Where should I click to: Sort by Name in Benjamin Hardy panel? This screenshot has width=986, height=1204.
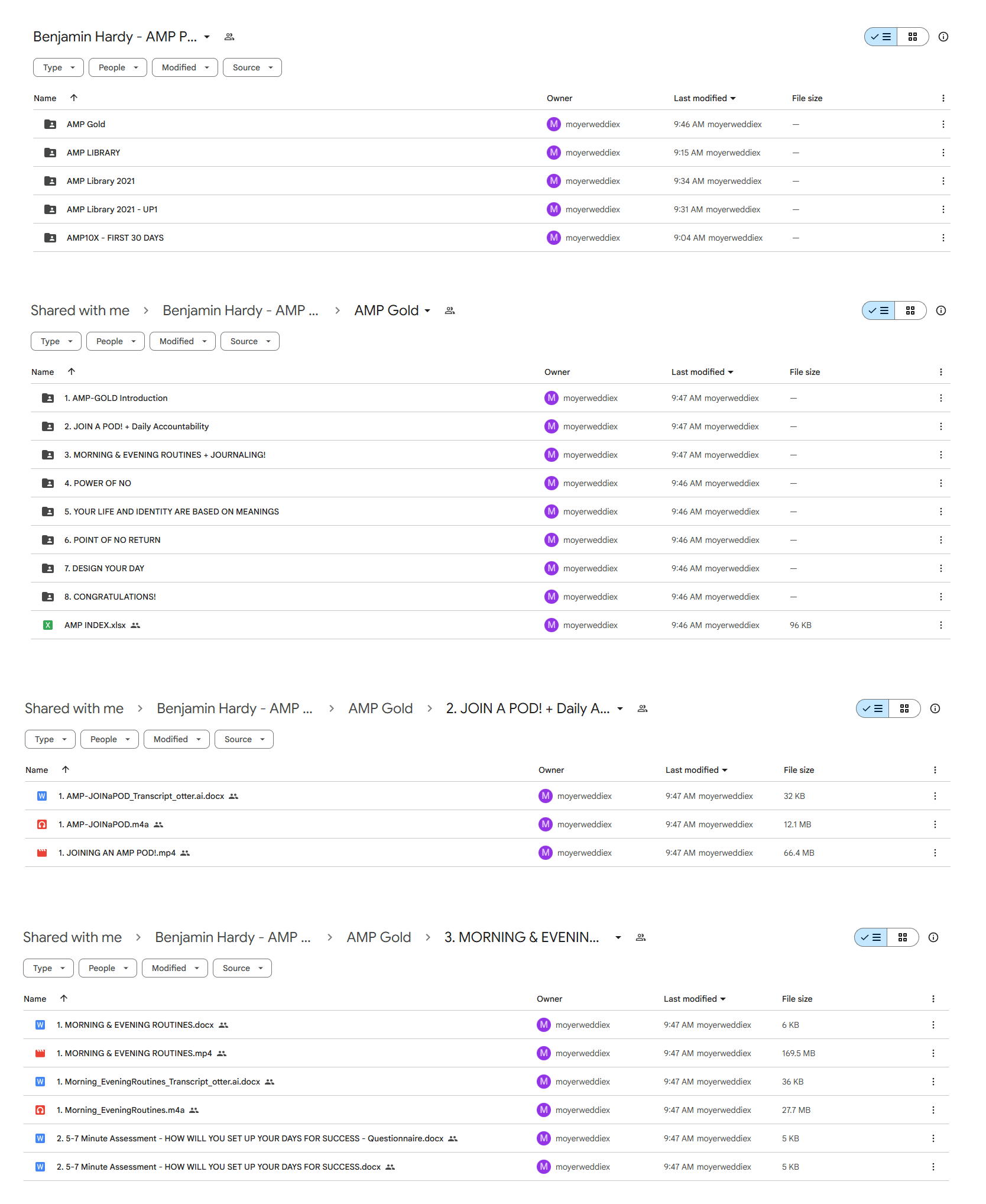(x=45, y=98)
